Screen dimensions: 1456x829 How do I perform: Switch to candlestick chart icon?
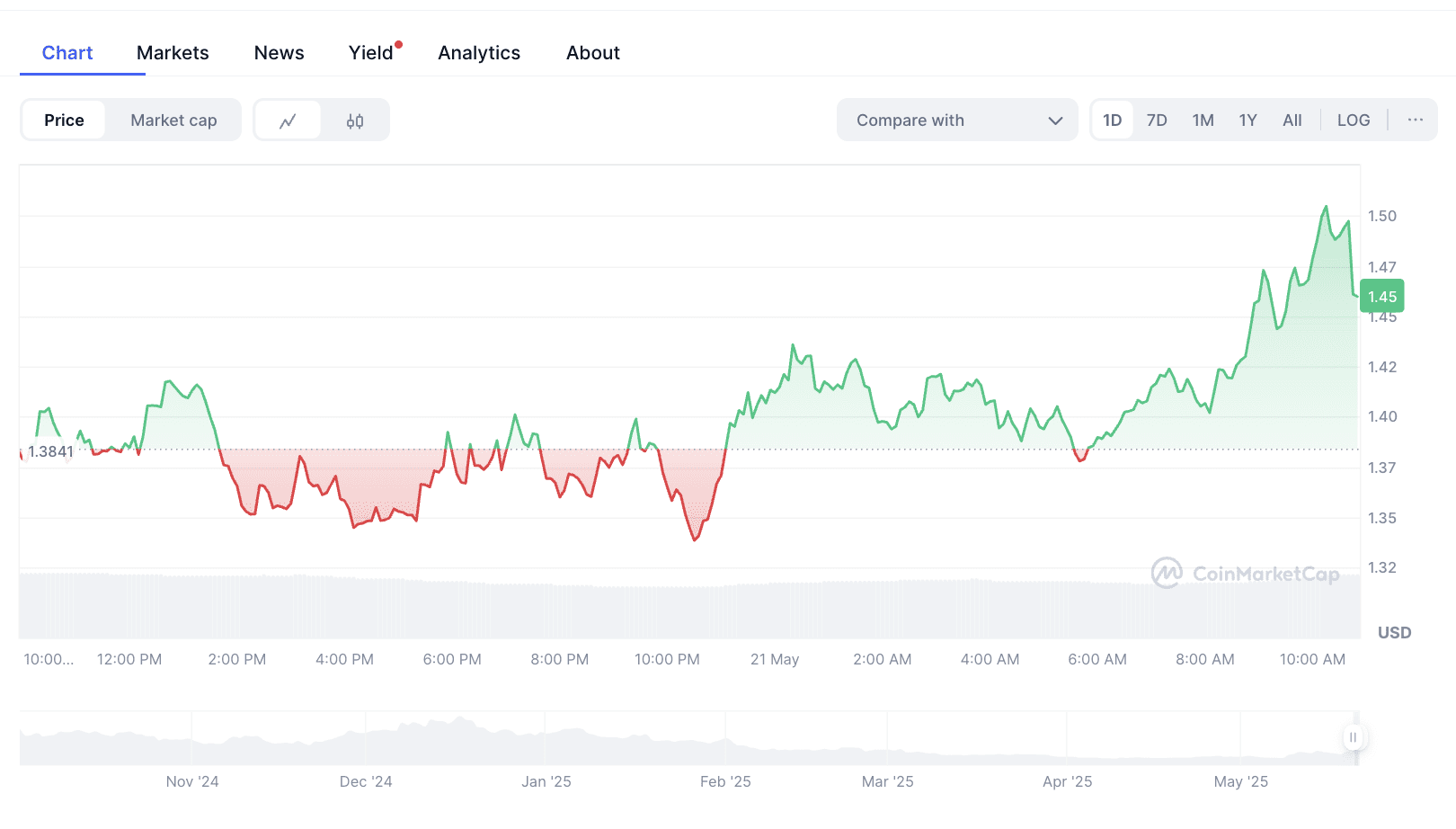pyautogui.click(x=355, y=120)
